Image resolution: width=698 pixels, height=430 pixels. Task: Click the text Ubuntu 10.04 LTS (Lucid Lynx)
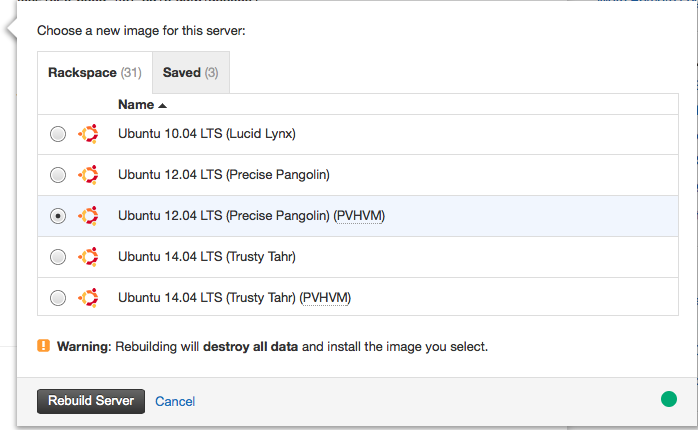click(x=207, y=134)
